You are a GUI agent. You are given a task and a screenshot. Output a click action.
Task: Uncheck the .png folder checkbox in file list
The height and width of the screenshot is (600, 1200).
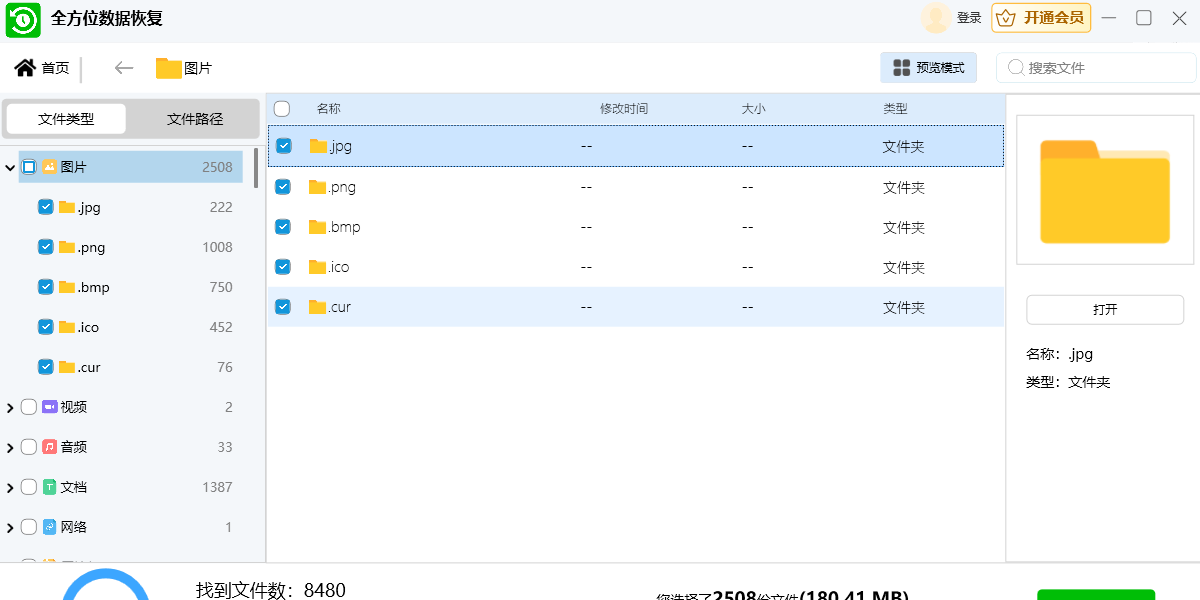click(x=283, y=187)
